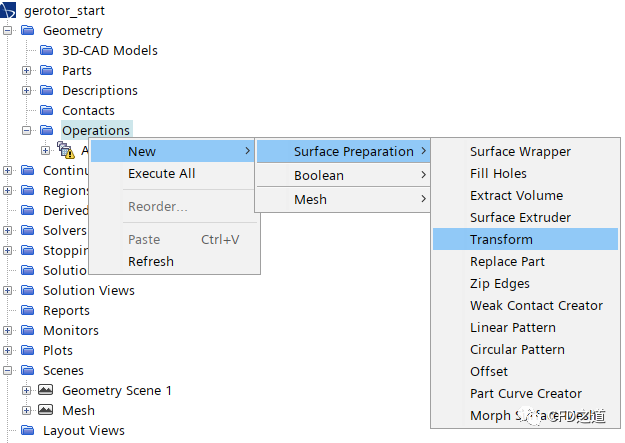Click the 3D-CAD Models folder icon
The height and width of the screenshot is (443, 625).
point(46,50)
